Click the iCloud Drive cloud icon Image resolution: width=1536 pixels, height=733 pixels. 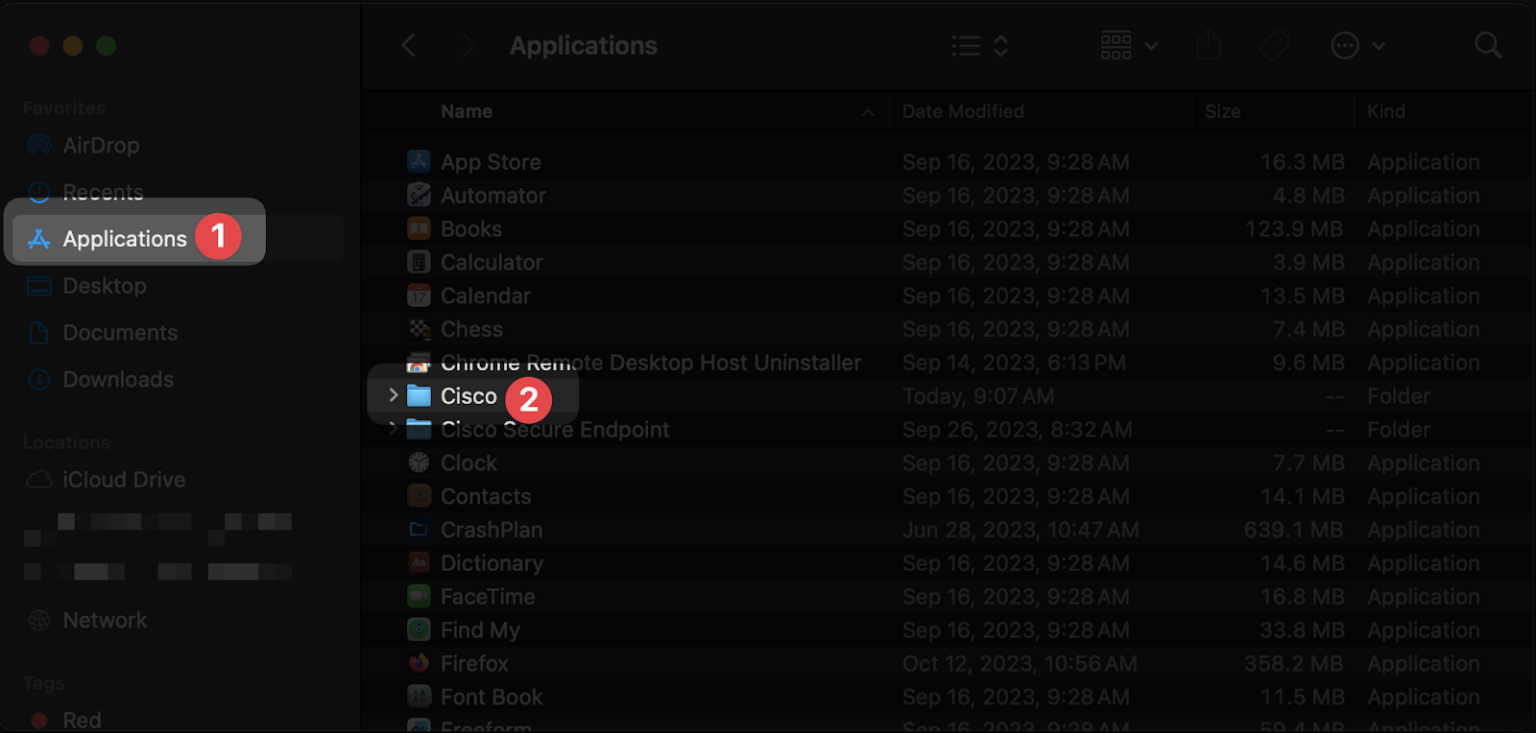point(38,479)
